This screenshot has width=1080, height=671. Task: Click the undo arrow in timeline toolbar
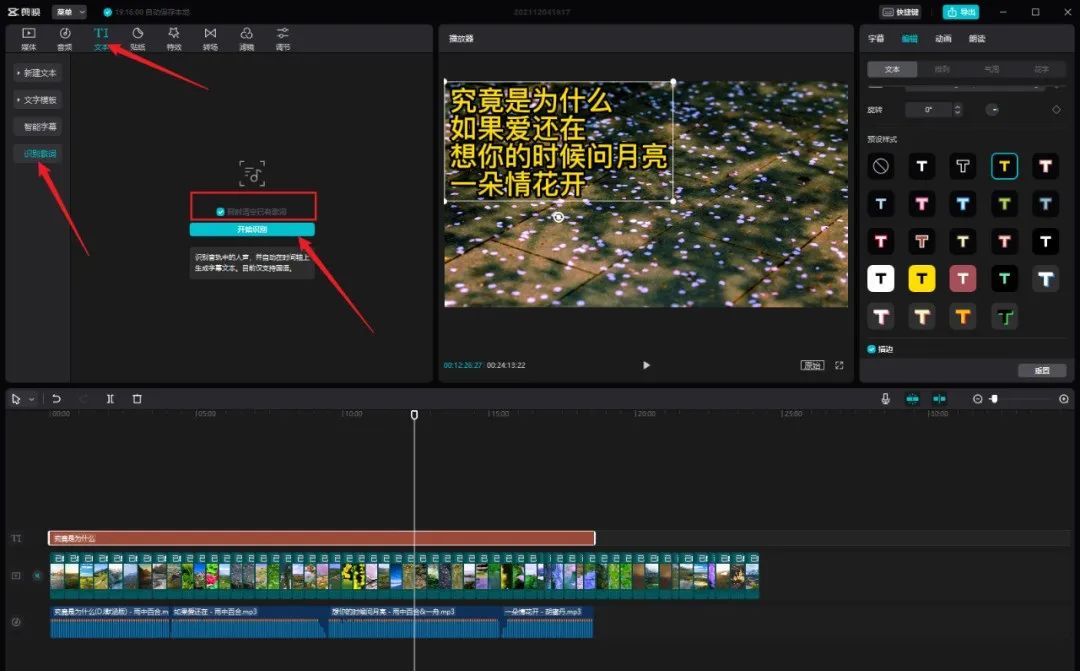[57, 399]
